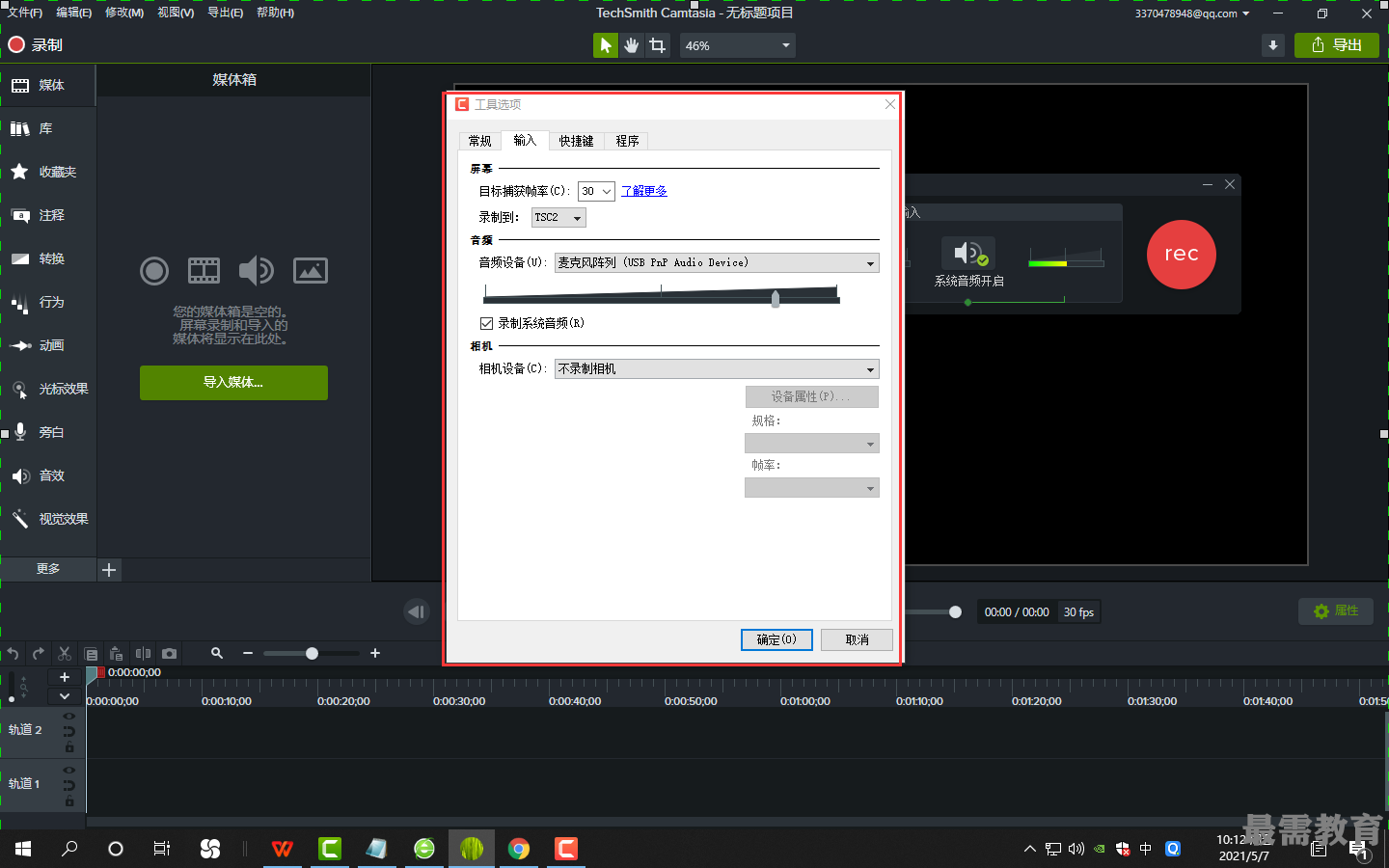This screenshot has width=1389, height=868.
Task: Click the undo icon in timeline toolbar
Action: tap(14, 654)
